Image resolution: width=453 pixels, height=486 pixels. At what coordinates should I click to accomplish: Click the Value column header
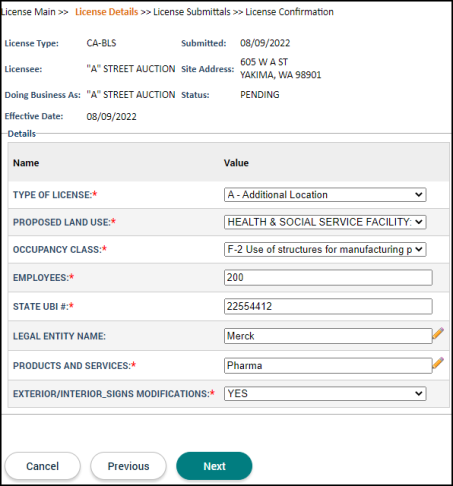[236, 163]
